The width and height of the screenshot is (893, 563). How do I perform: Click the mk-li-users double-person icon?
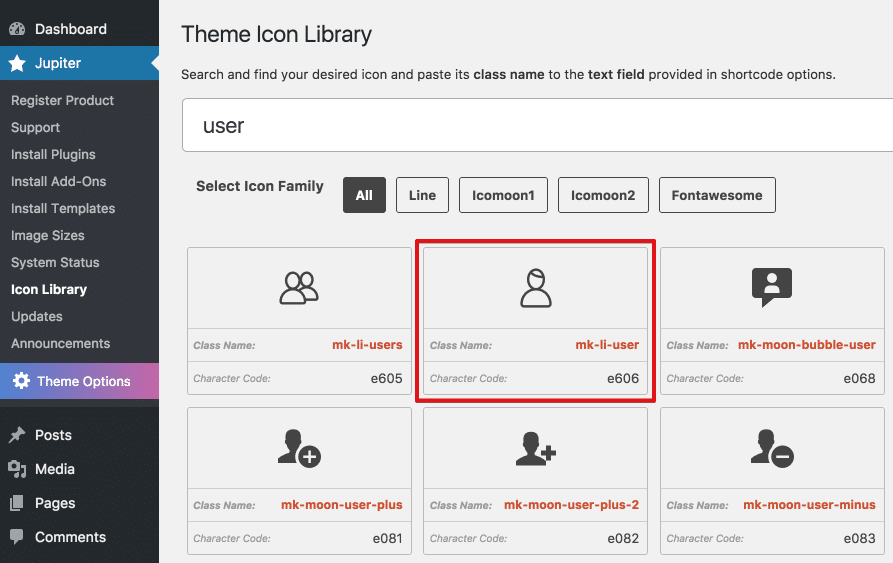299,288
